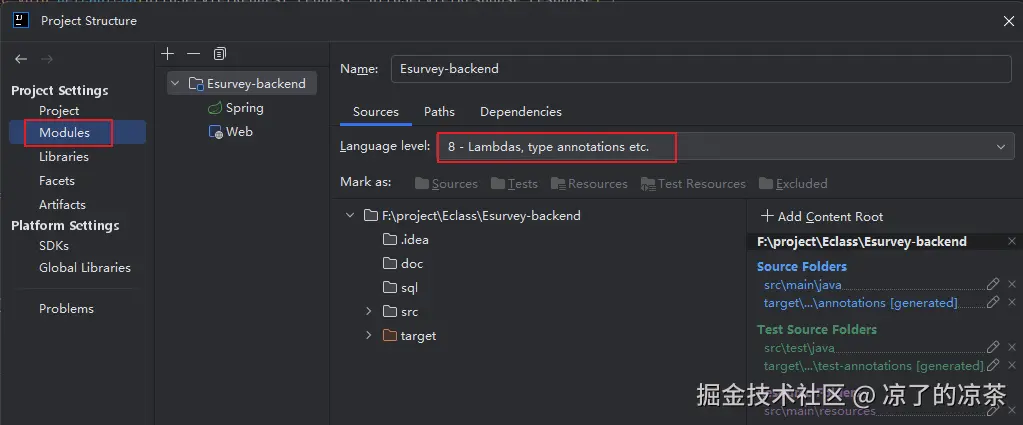
Task: Remove src\test\java test source folder
Action: click(x=1012, y=347)
